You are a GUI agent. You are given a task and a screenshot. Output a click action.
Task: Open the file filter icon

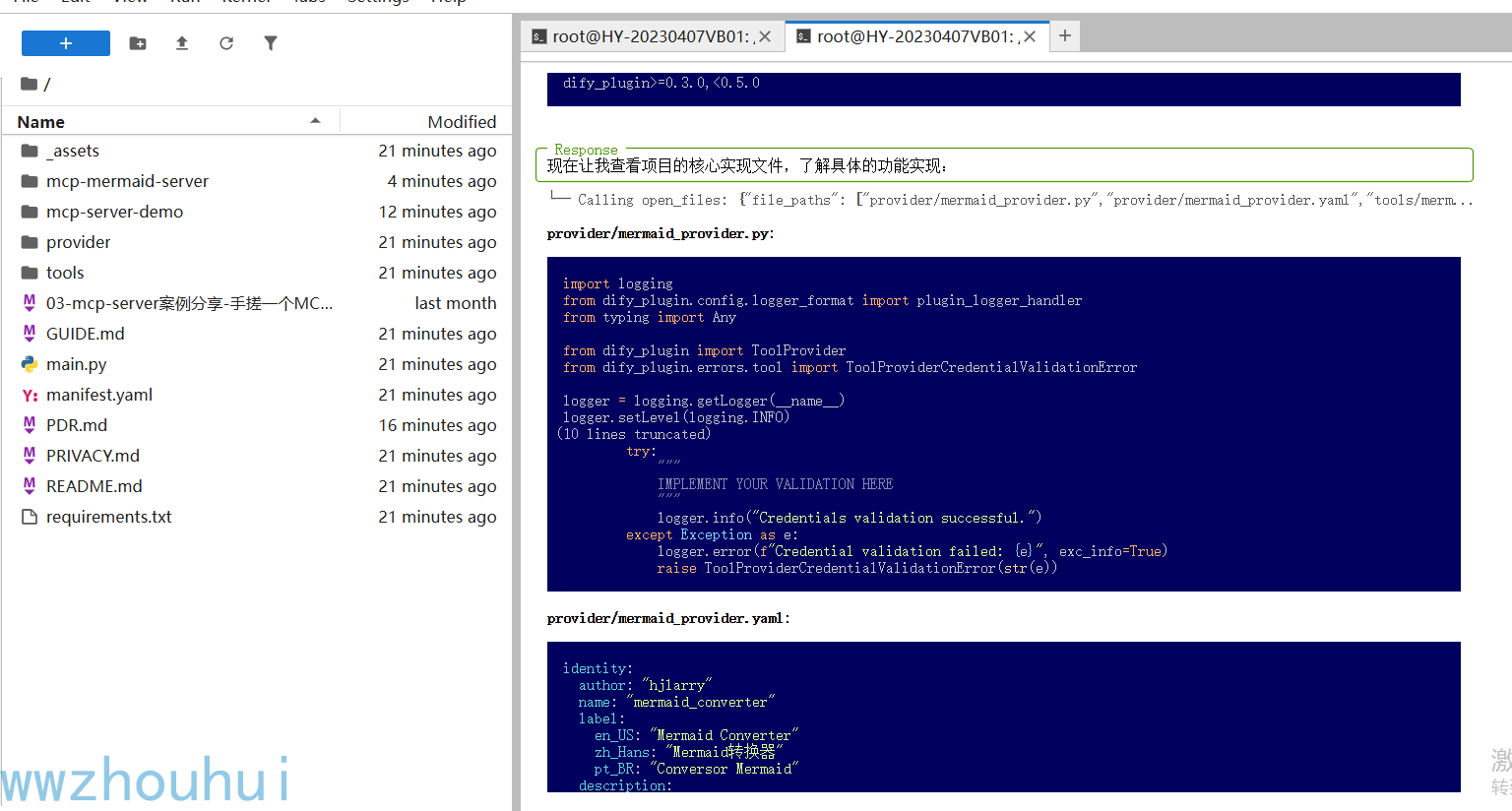(271, 43)
